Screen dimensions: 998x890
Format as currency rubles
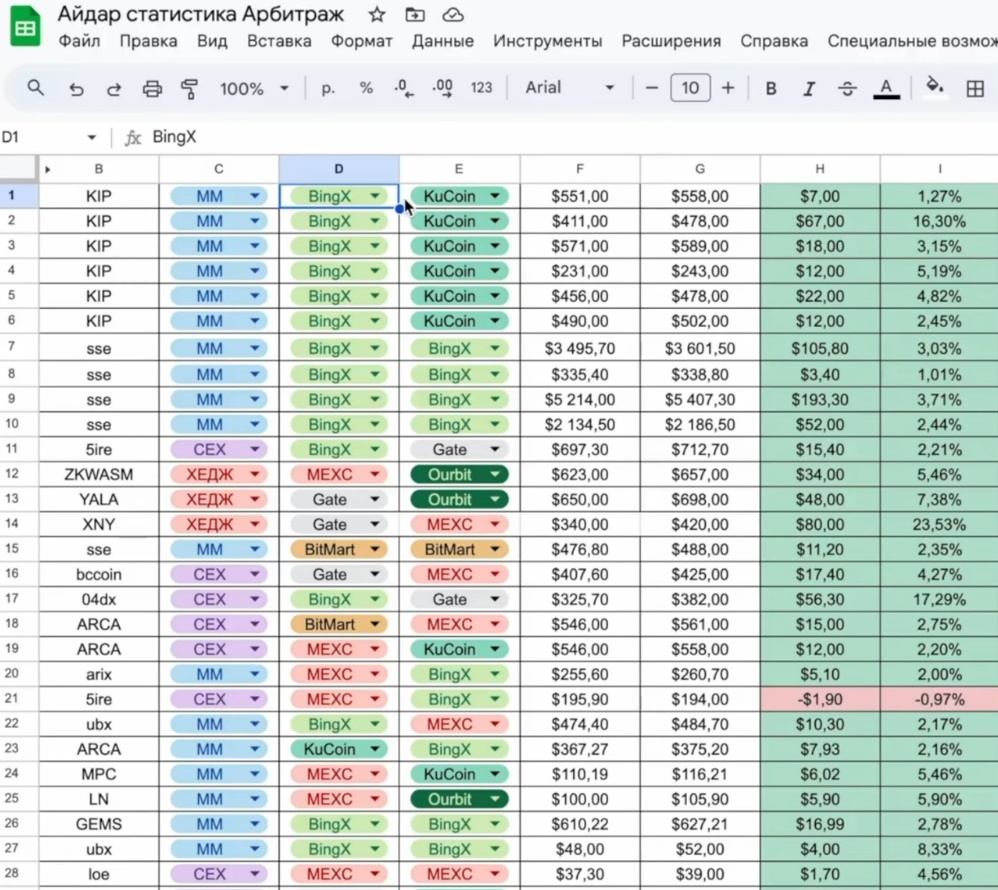(328, 88)
